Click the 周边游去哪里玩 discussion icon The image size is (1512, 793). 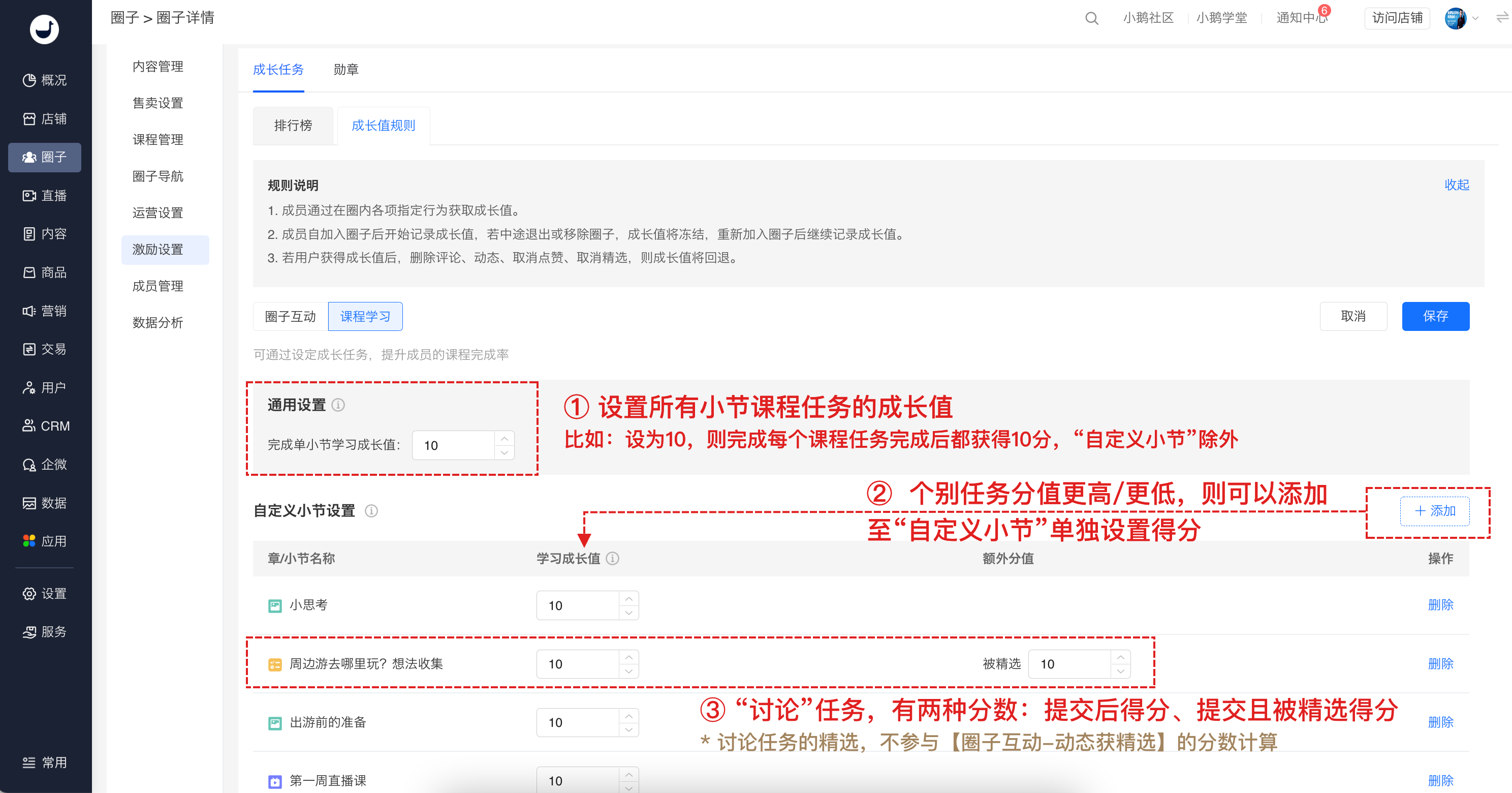point(275,664)
